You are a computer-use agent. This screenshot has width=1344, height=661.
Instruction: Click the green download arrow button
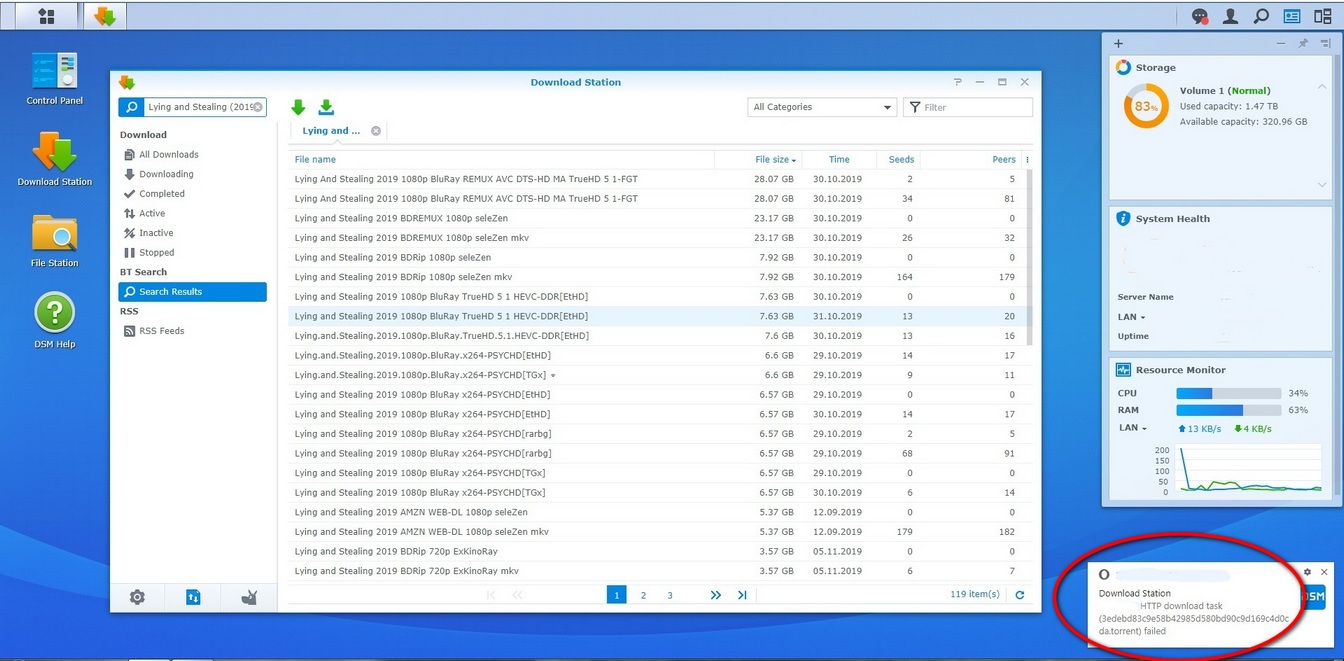pos(298,108)
